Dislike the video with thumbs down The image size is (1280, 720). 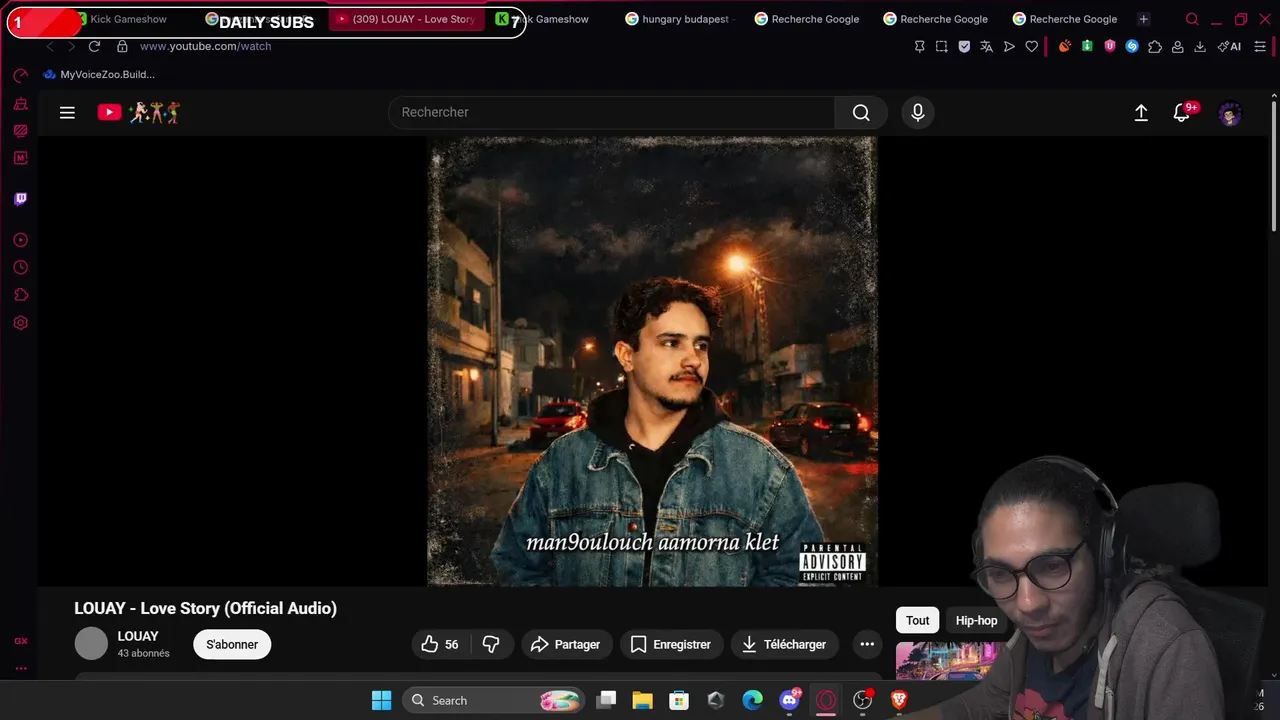(x=491, y=645)
